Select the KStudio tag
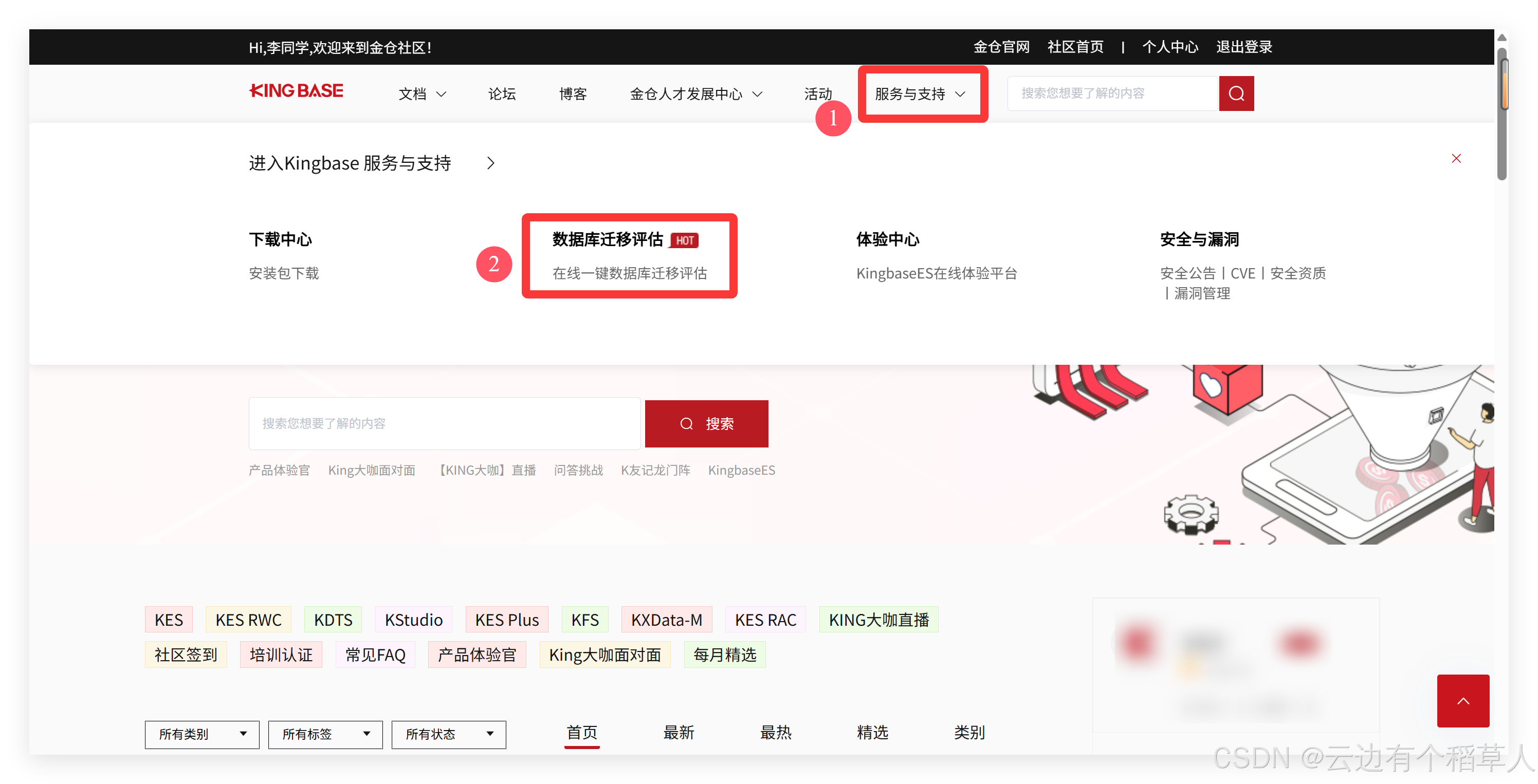The height and width of the screenshot is (784, 1538). pos(414,620)
